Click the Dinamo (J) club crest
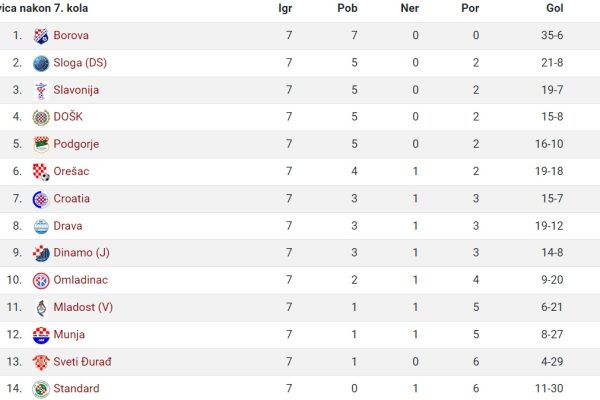 [x=41, y=253]
